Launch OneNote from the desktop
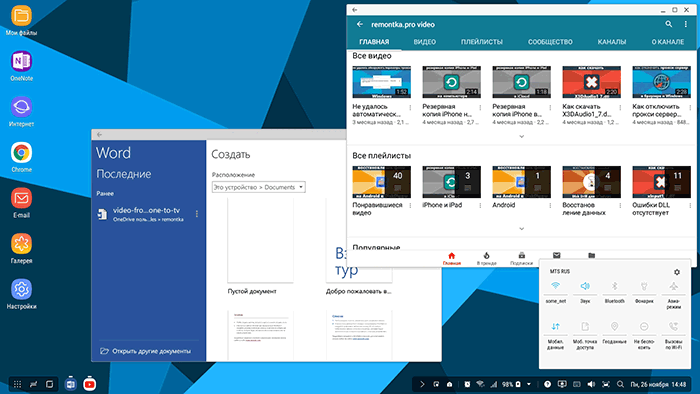The image size is (700, 394). [x=21, y=66]
